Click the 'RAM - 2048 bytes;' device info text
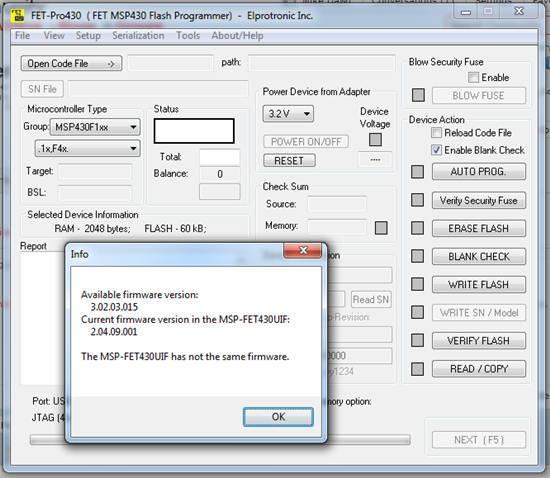This screenshot has height=478, width=550. click(x=93, y=229)
